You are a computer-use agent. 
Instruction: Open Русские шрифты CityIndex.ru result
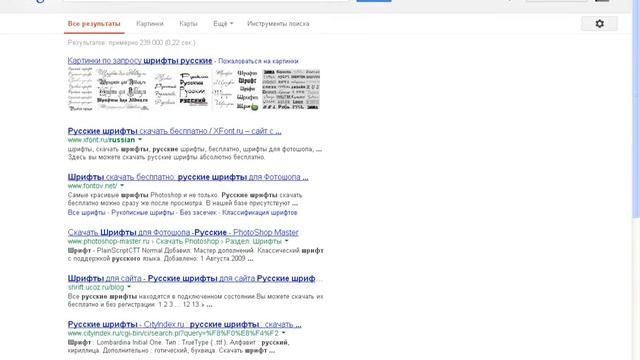(184, 324)
